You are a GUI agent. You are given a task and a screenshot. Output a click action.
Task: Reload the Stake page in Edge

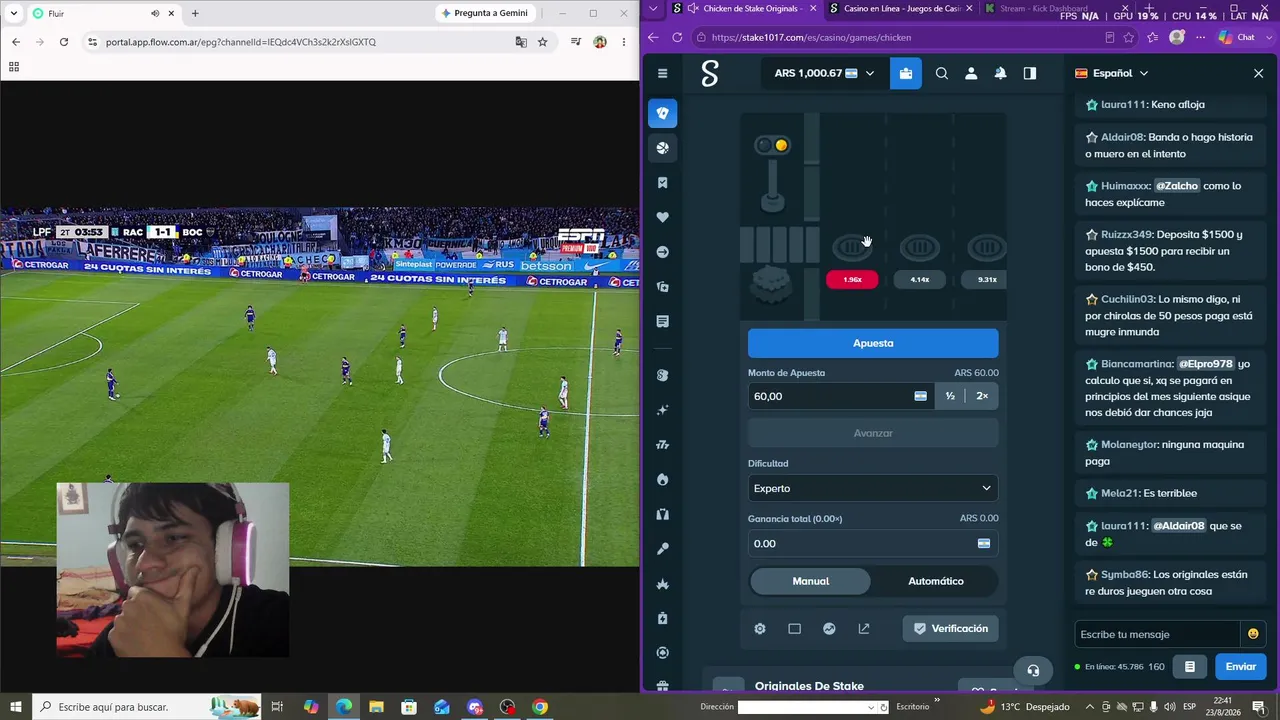click(x=677, y=37)
